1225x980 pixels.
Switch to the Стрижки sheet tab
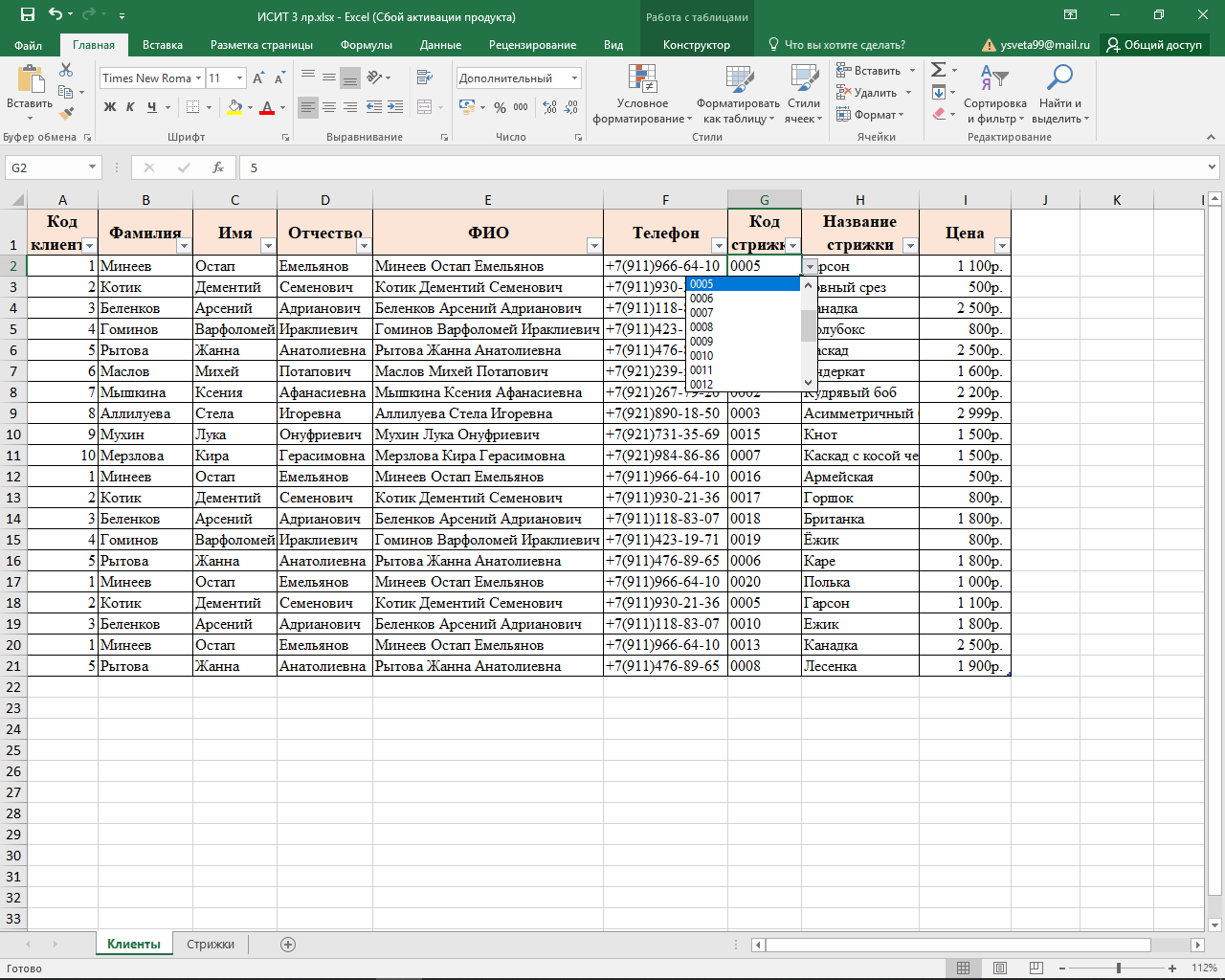[x=211, y=945]
